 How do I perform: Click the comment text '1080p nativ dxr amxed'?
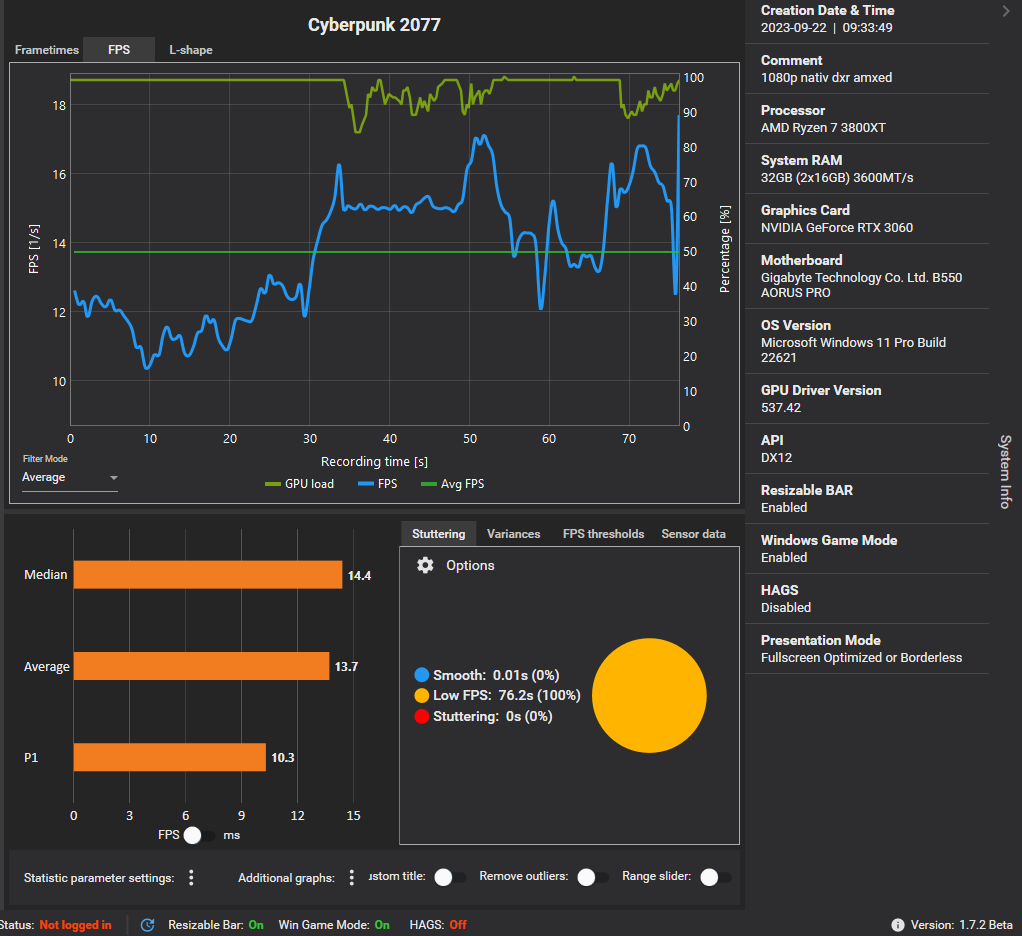click(826, 78)
